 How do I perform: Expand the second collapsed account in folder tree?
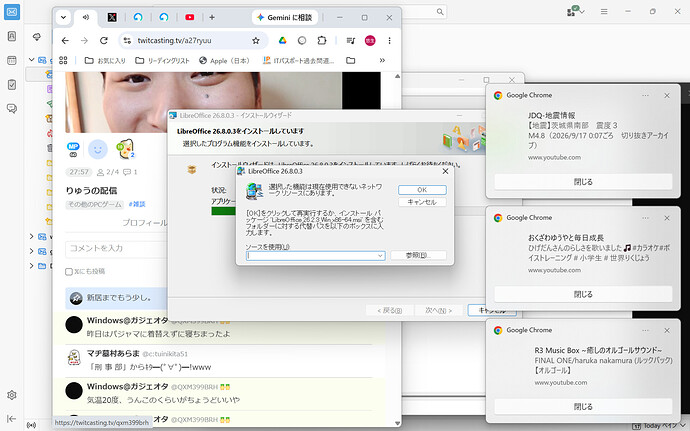(31, 236)
